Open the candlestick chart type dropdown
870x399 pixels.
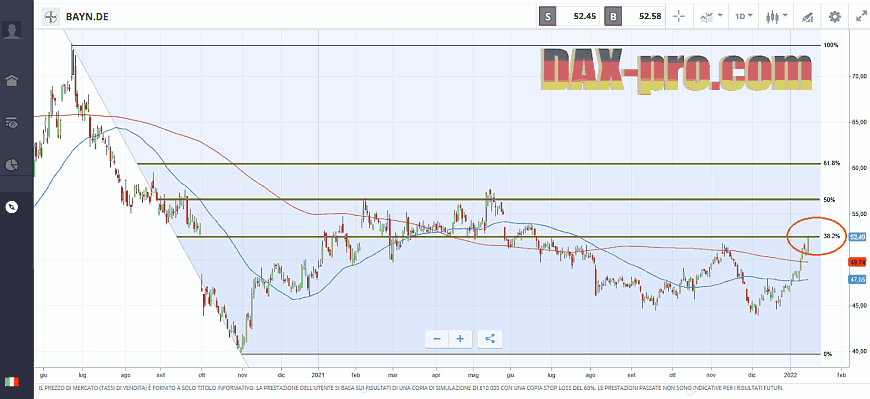pyautogui.click(x=777, y=17)
